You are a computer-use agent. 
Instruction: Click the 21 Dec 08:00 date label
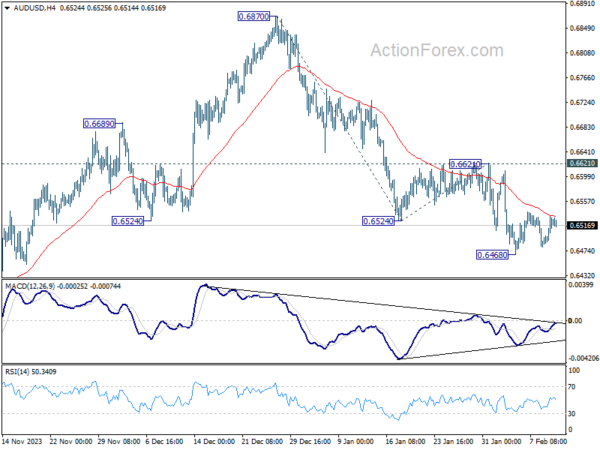262,441
